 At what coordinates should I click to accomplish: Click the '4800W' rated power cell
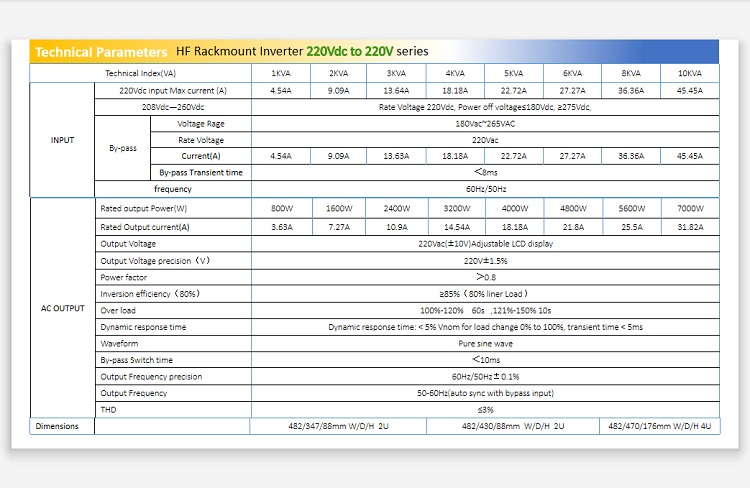click(x=574, y=209)
